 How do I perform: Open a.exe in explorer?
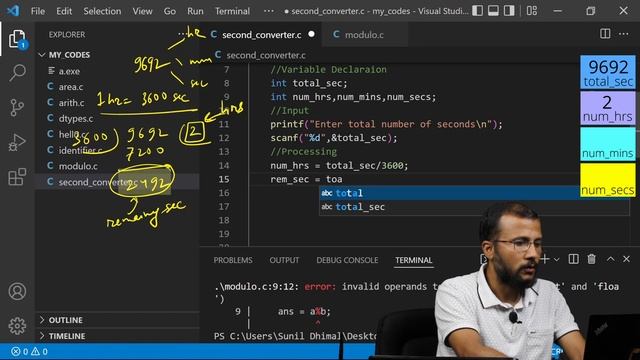(x=69, y=71)
